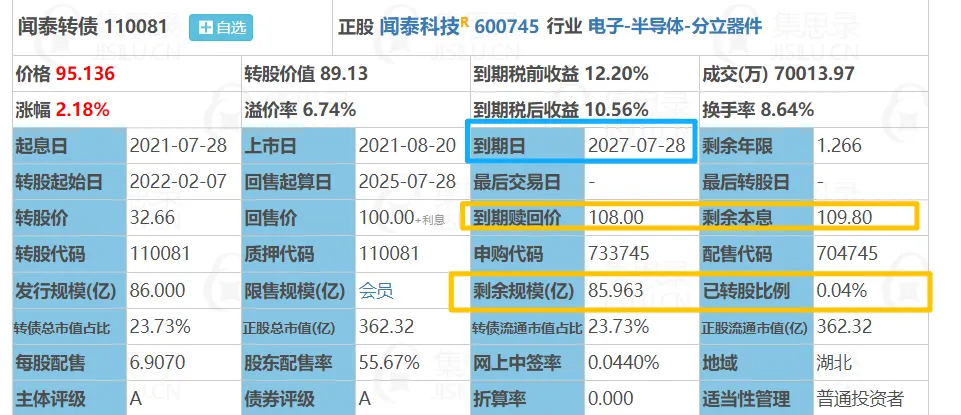Viewport: 961px width, 415px height.
Task: Open stock code 600745 link
Action: (x=506, y=26)
